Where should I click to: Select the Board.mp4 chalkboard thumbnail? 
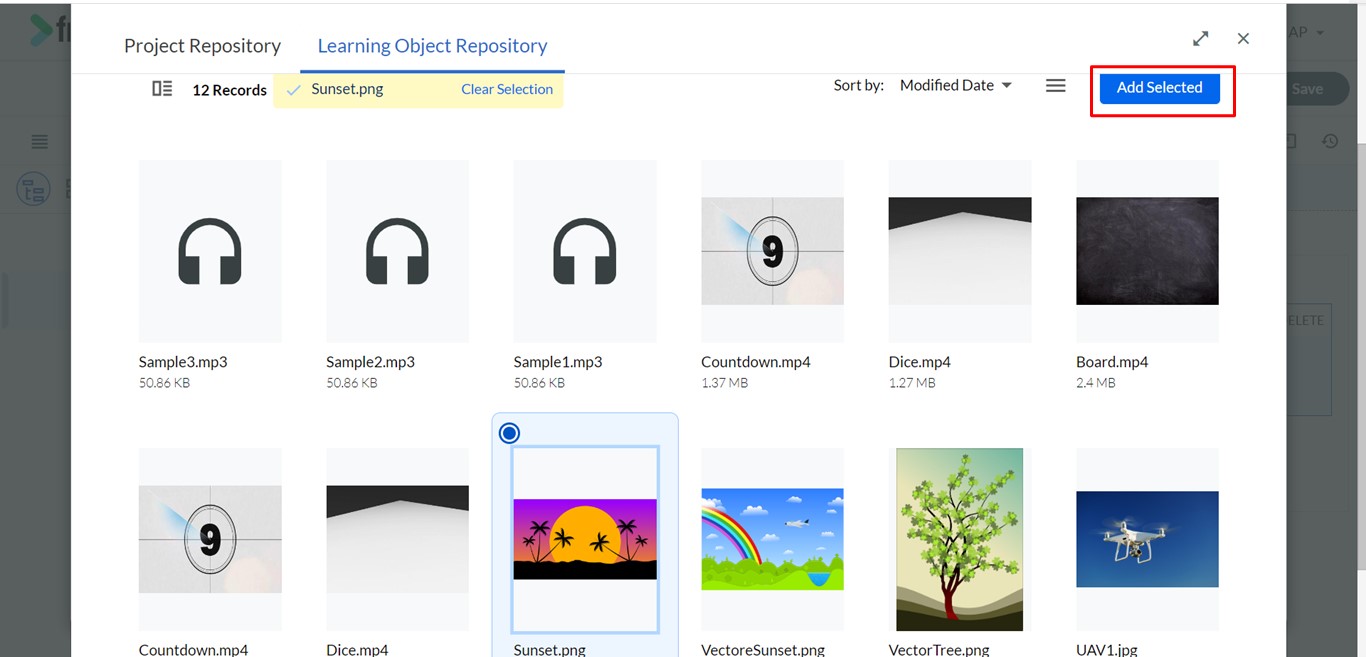(1147, 251)
